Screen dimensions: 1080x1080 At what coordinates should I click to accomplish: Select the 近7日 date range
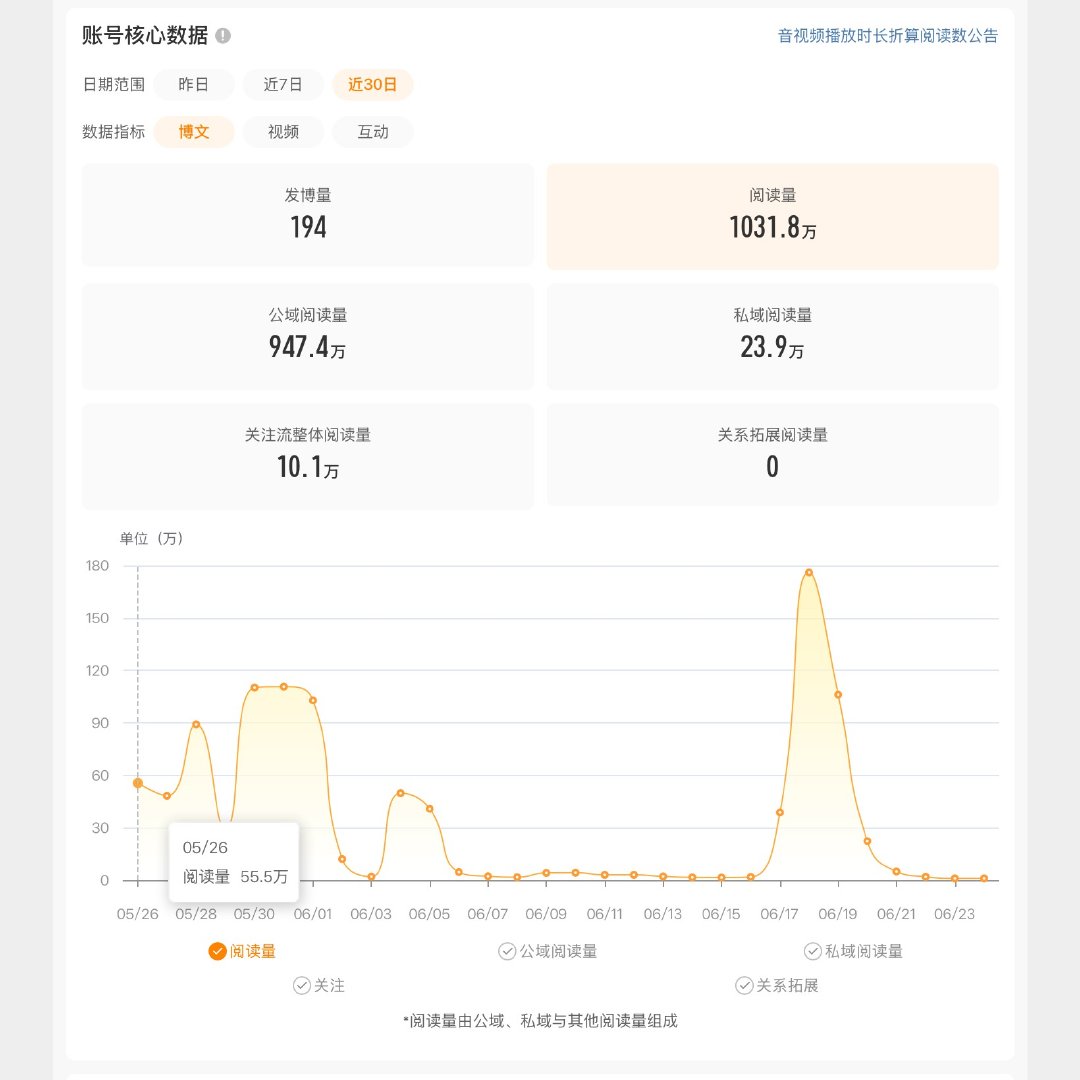coord(283,85)
